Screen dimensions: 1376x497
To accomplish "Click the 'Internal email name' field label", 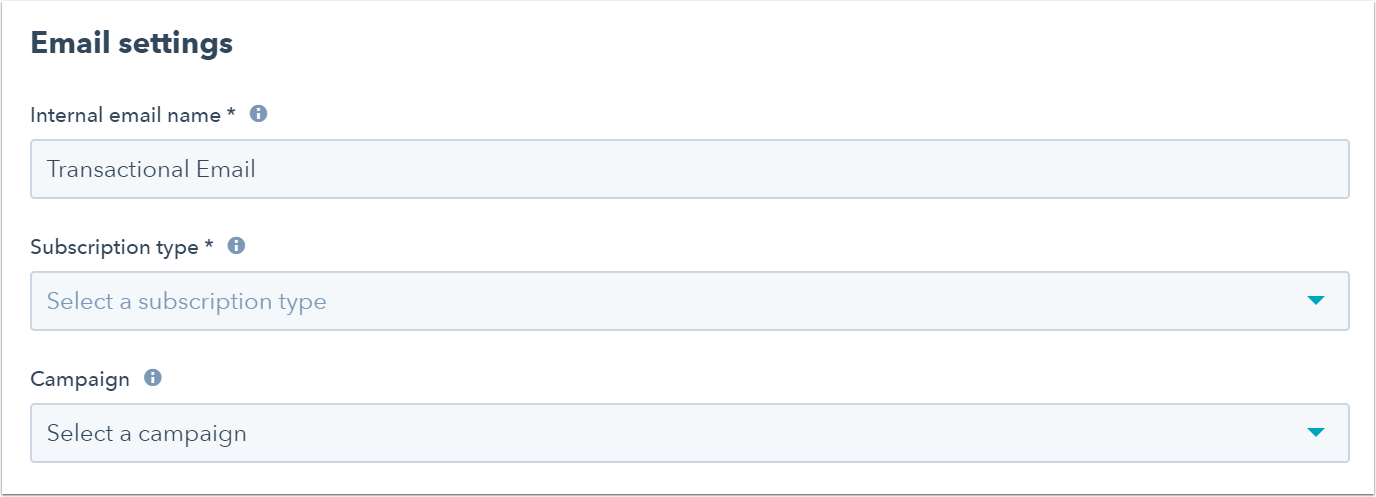I will click(x=126, y=115).
